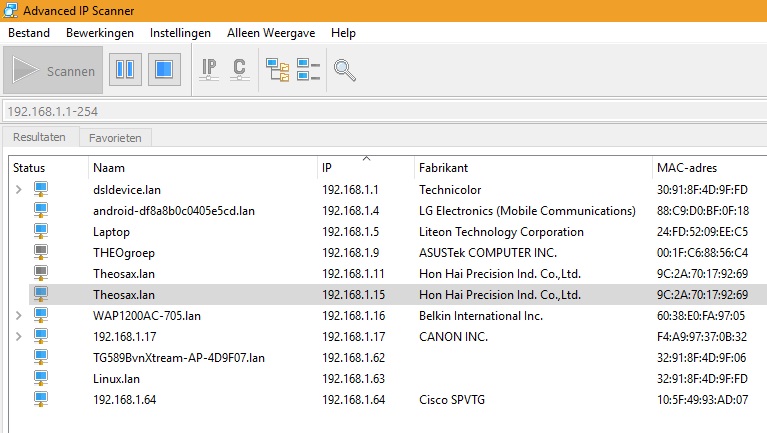Select the dsldevice.lan name
Screen dimensions: 767x433
[127, 190]
